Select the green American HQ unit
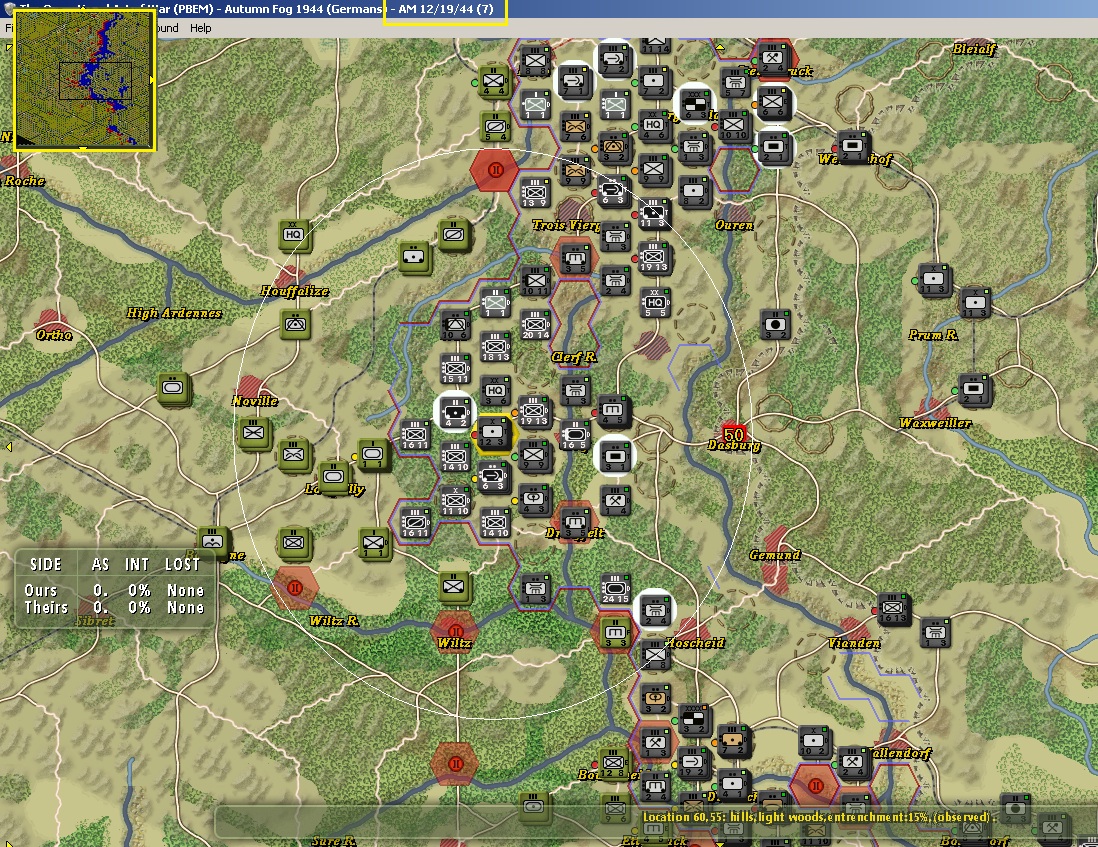 [294, 236]
